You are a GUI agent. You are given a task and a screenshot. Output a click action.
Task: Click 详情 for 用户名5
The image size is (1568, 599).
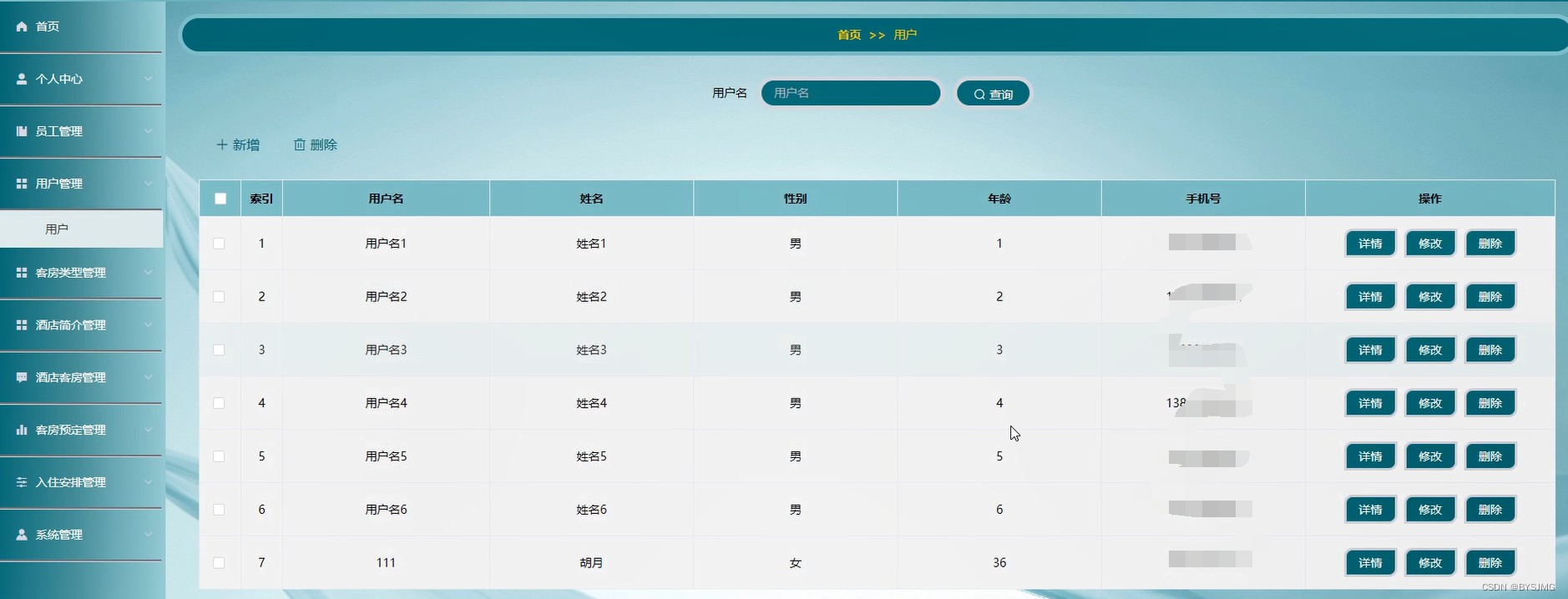click(1370, 456)
